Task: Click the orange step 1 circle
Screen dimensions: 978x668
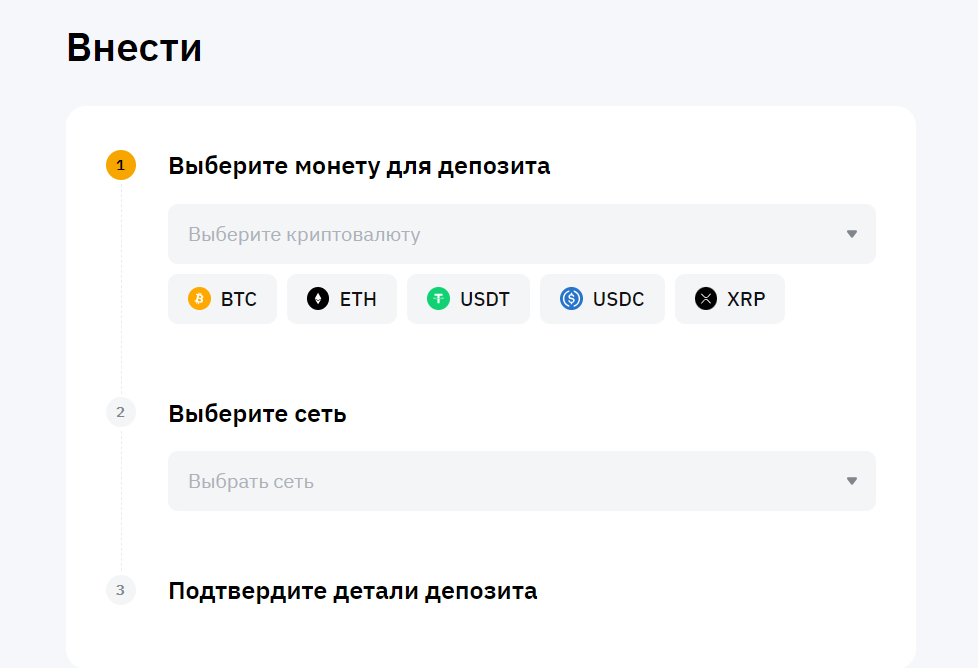Action: [121, 165]
